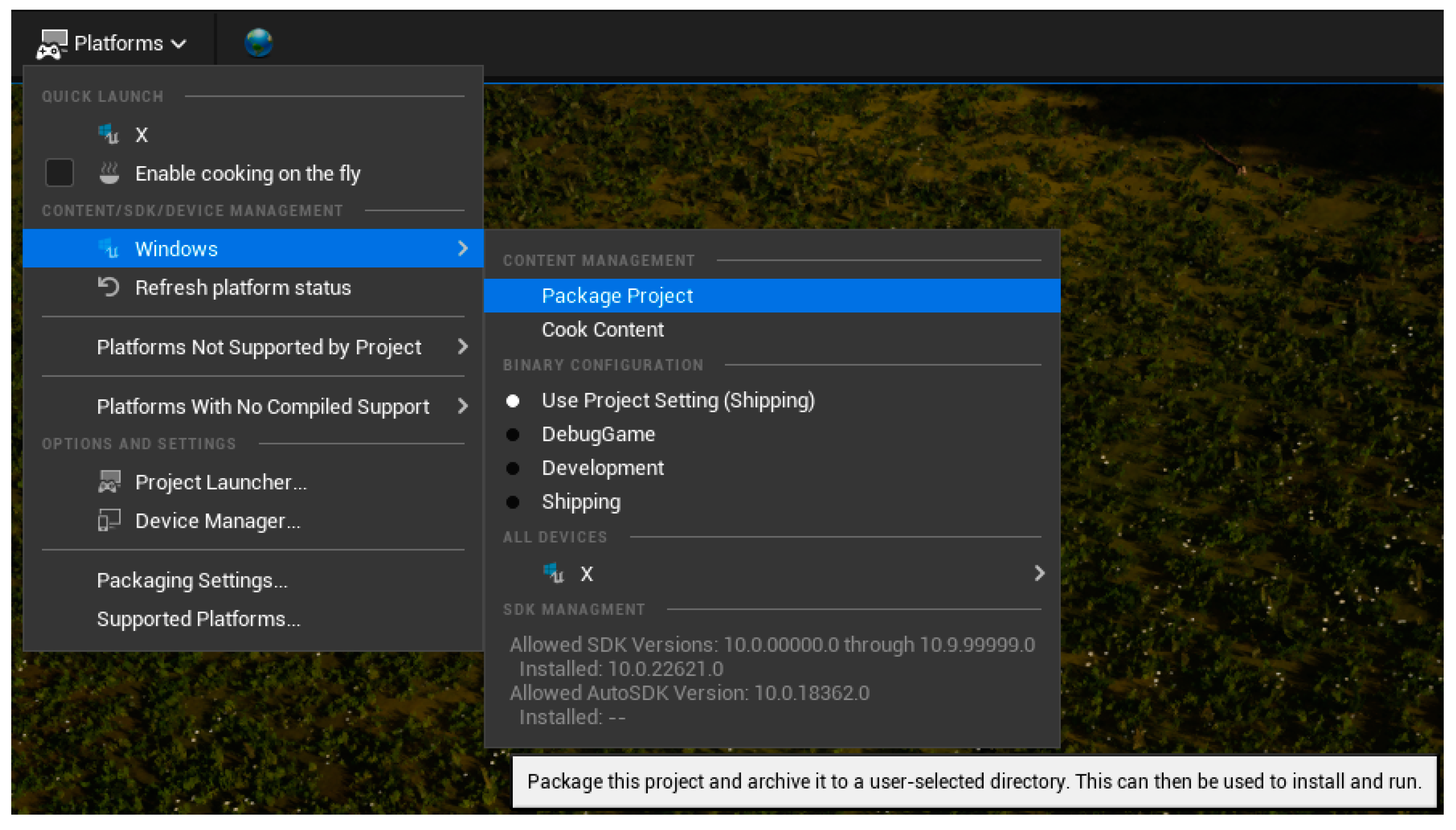1456x830 pixels.
Task: Click the Windows device icon under Quick Launch
Action: (108, 134)
